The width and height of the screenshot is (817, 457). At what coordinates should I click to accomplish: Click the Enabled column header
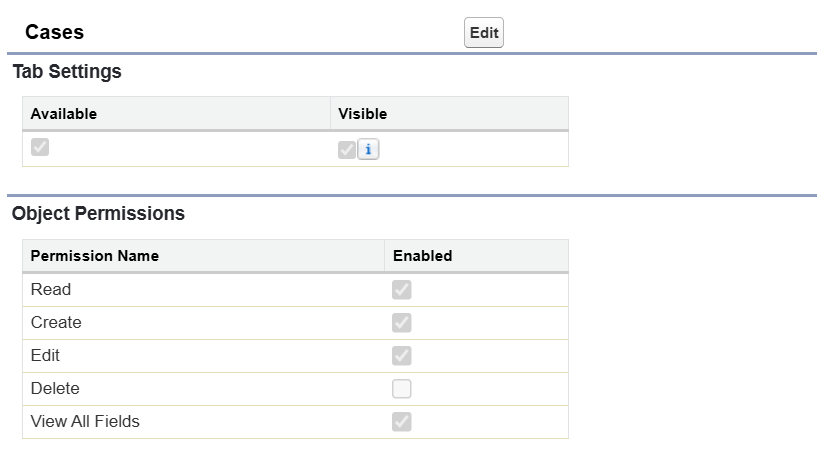tap(422, 256)
